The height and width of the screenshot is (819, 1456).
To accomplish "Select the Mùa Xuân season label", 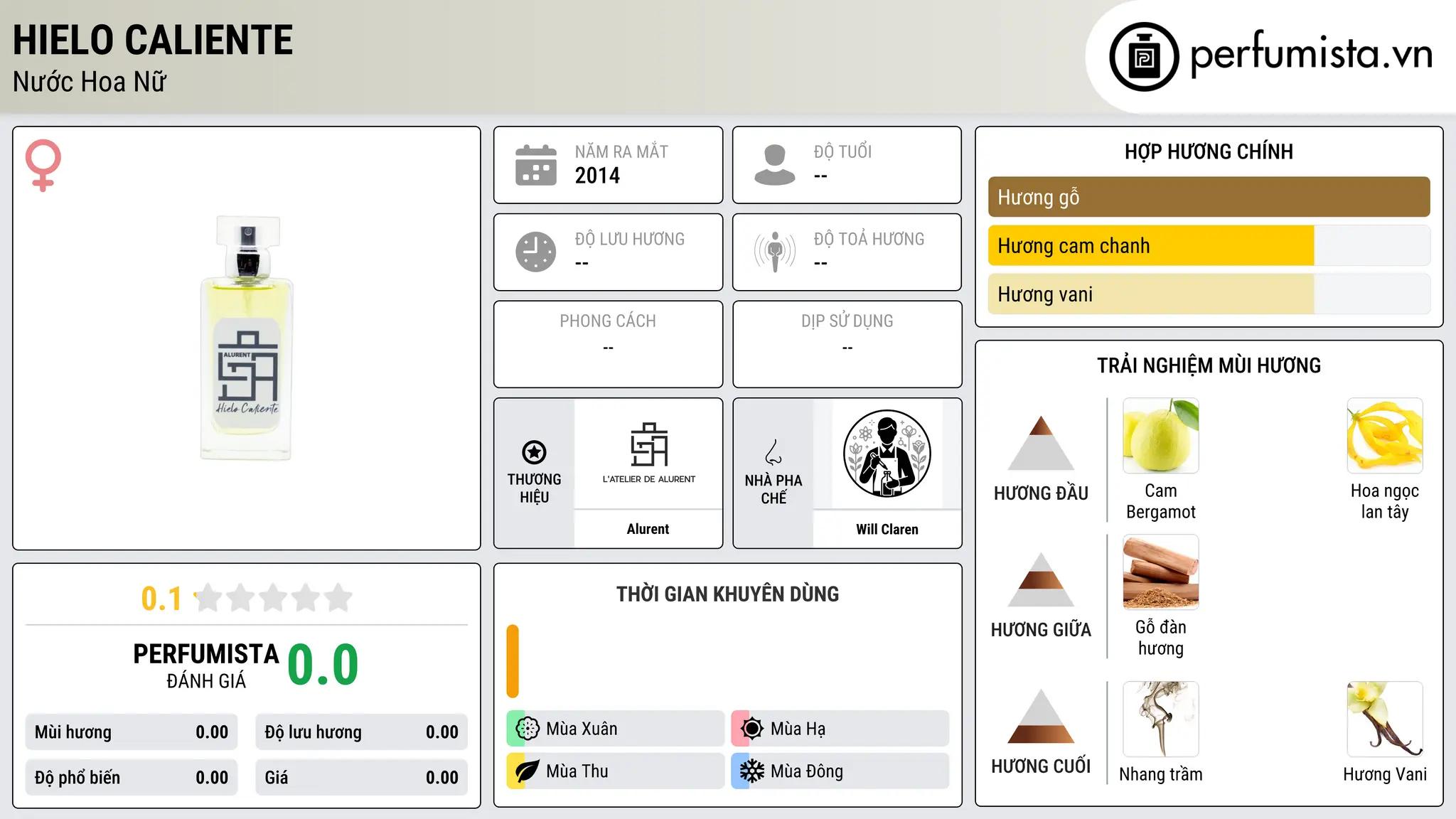I will pyautogui.click(x=582, y=729).
